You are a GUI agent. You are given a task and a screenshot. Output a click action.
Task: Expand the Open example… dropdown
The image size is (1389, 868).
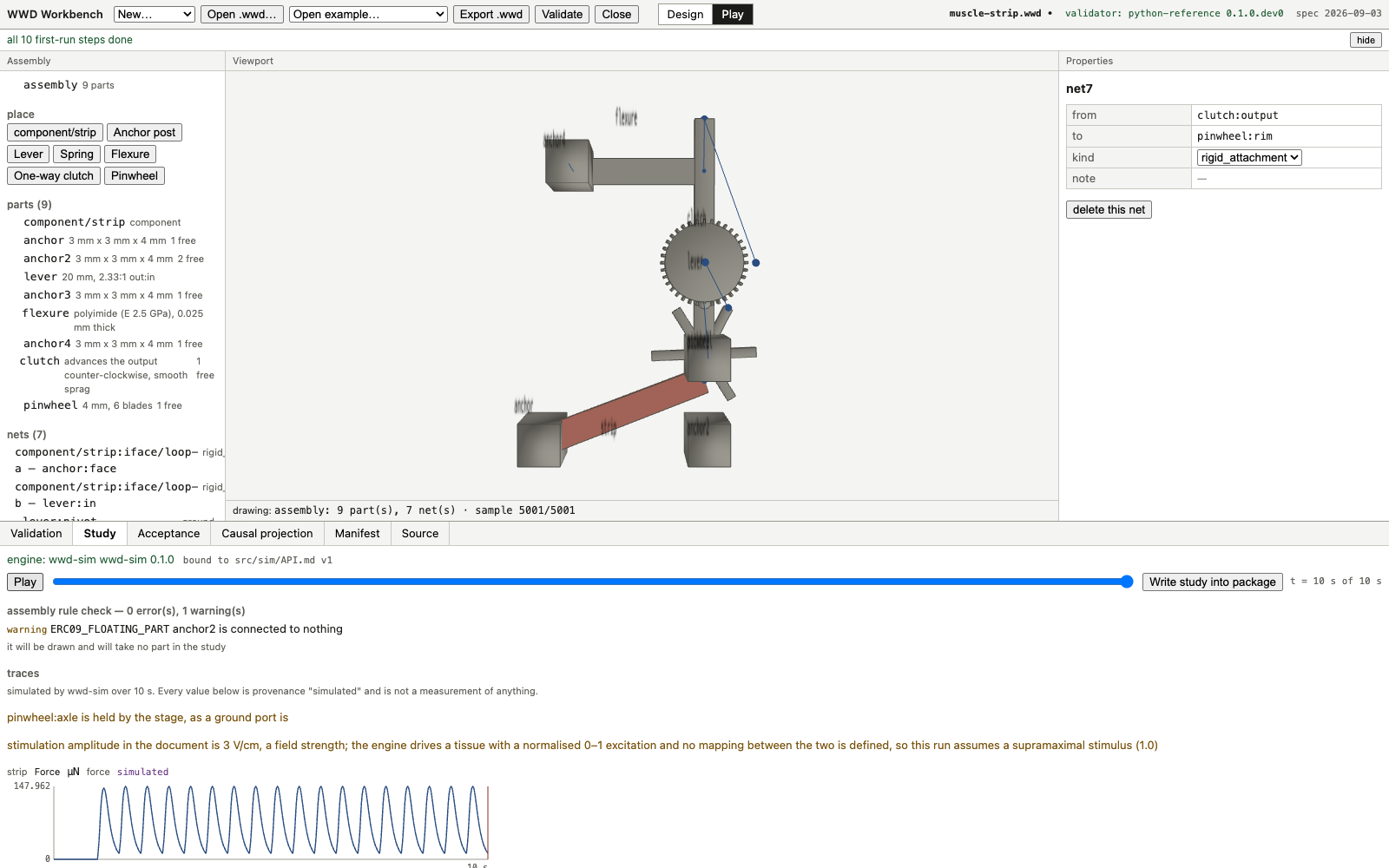(x=369, y=14)
